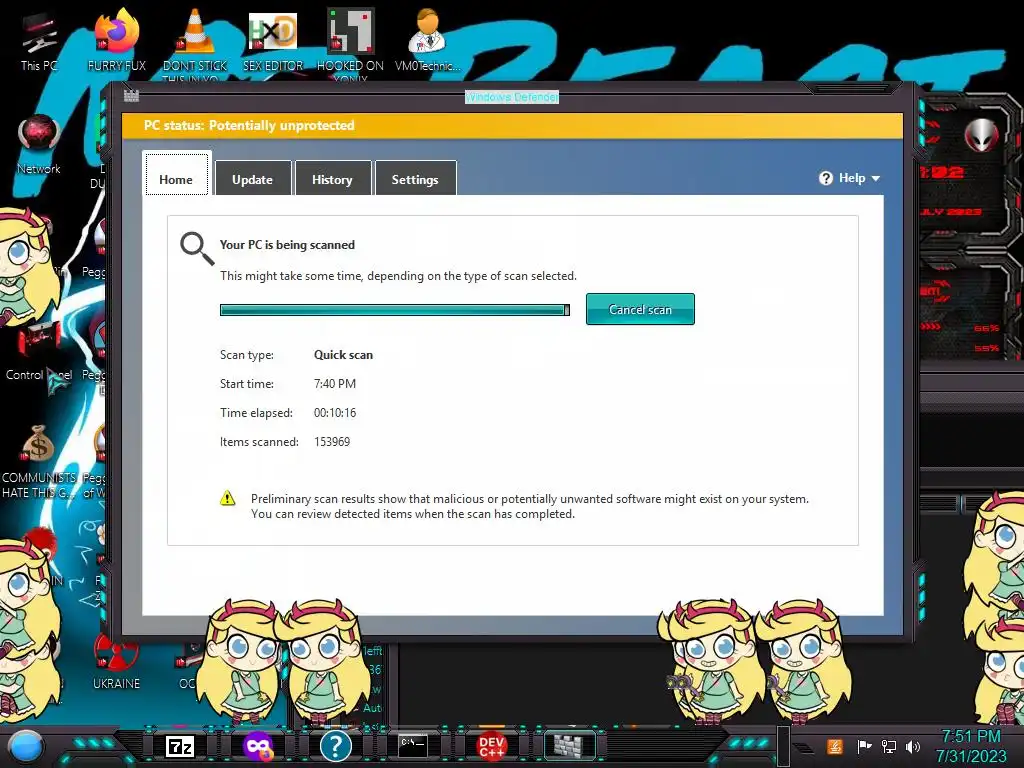Click the scan progress bar
This screenshot has width=1024, height=768.
(394, 310)
